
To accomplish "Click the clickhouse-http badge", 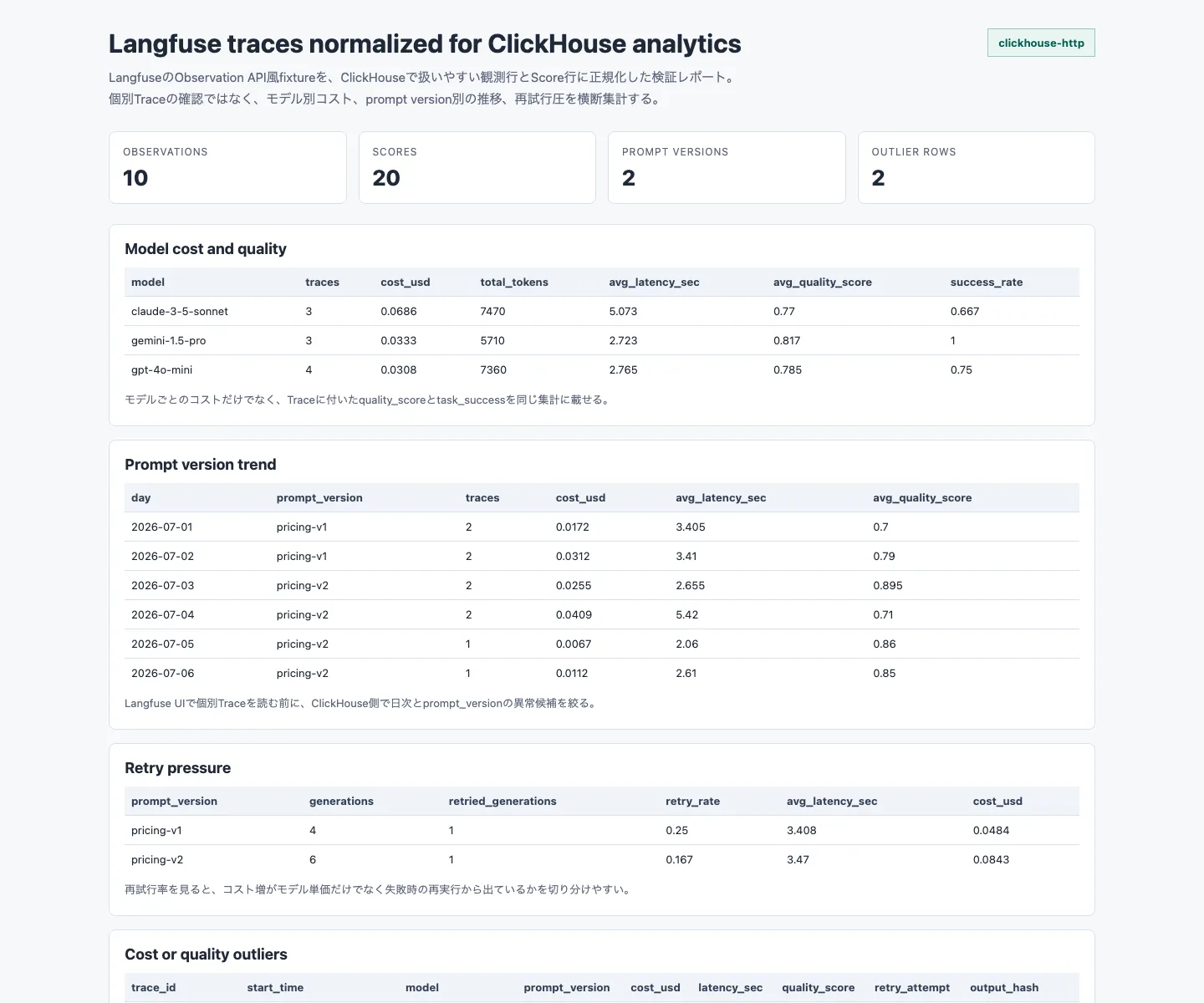I will tap(1041, 43).
